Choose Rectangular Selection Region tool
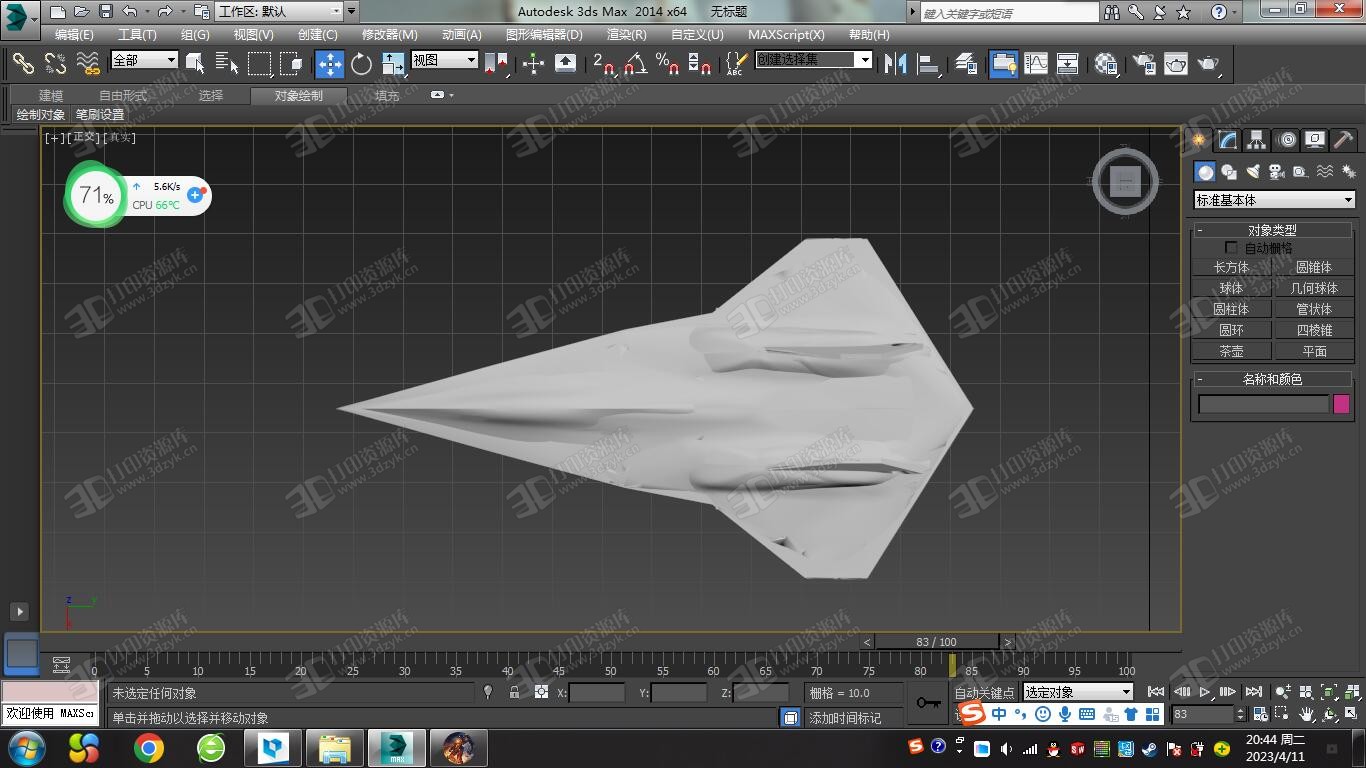 tap(259, 64)
